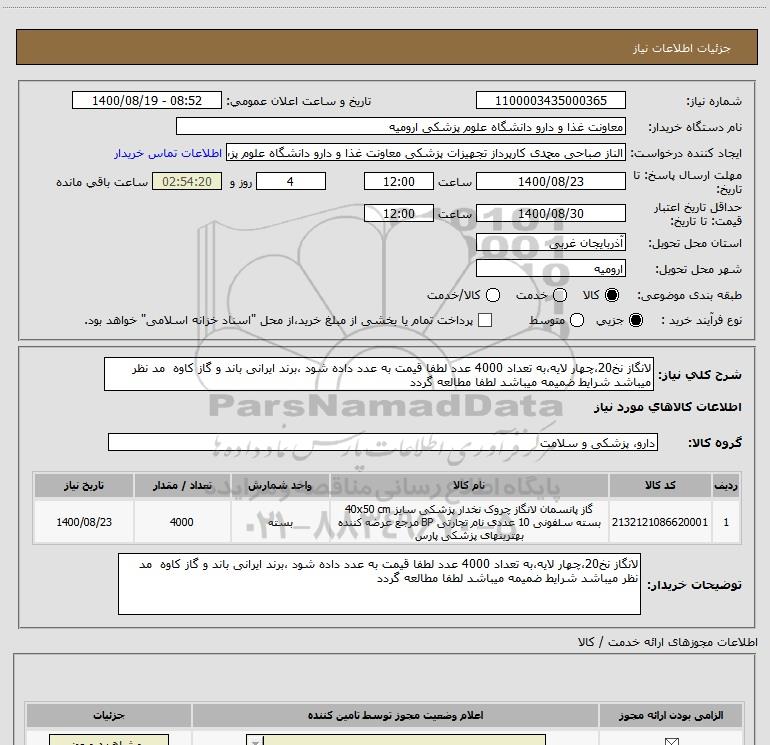
Task: Click the remaining time 02:54:20 countdown field
Action: (187, 181)
